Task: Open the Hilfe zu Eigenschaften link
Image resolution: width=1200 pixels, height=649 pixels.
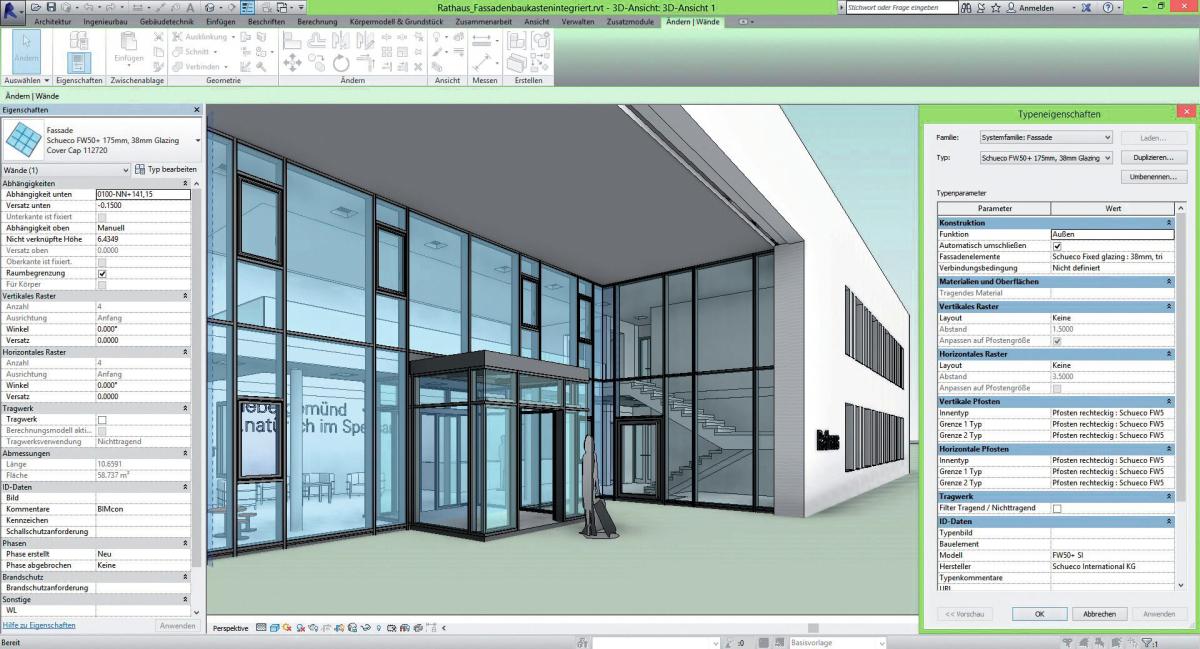Action: 39,625
